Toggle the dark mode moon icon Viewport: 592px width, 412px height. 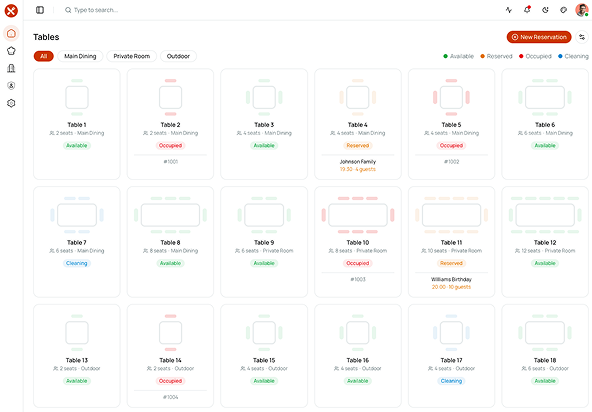pyautogui.click(x=545, y=10)
